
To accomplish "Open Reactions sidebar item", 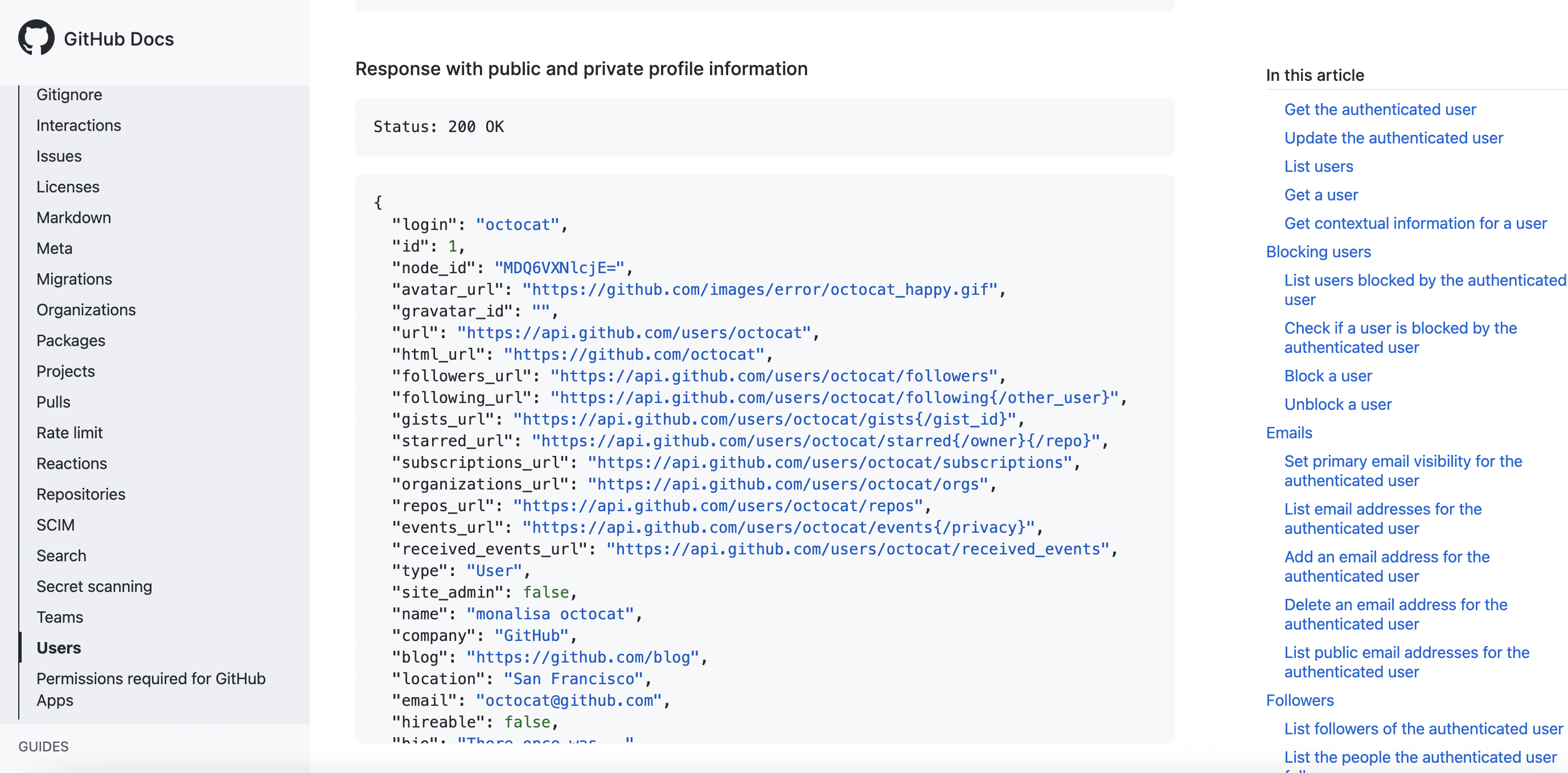I will (72, 463).
